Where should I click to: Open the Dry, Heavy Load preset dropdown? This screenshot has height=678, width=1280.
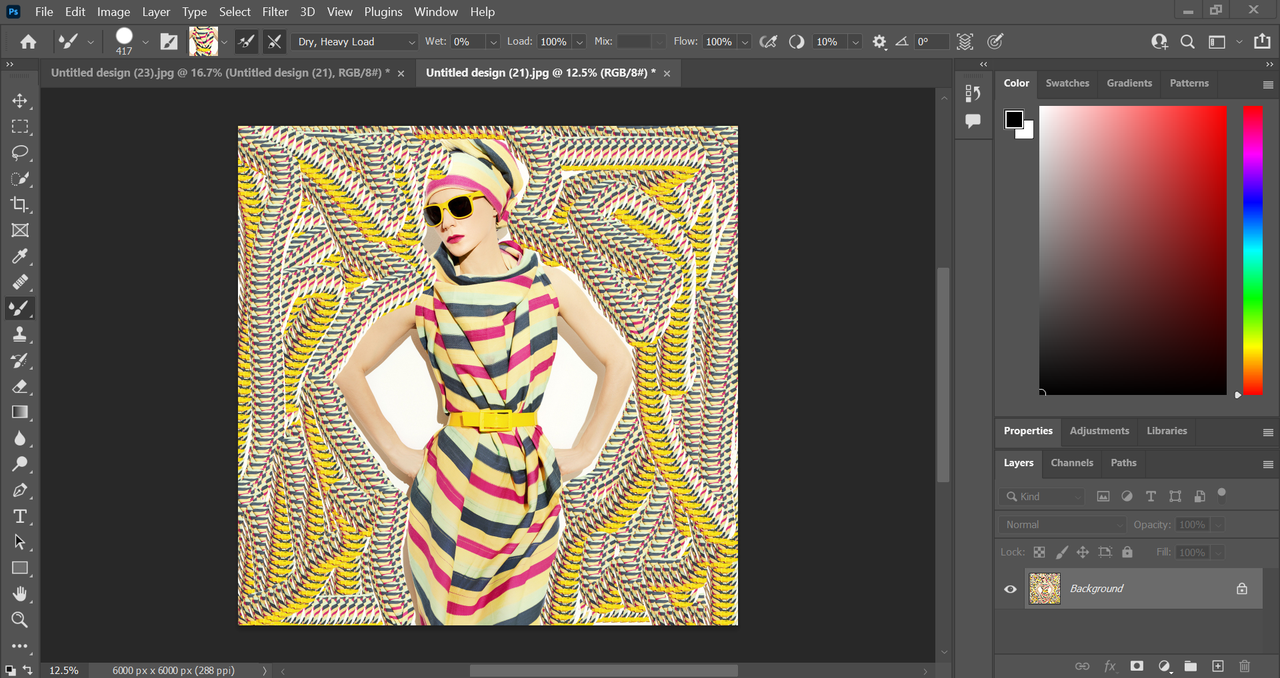(x=355, y=42)
